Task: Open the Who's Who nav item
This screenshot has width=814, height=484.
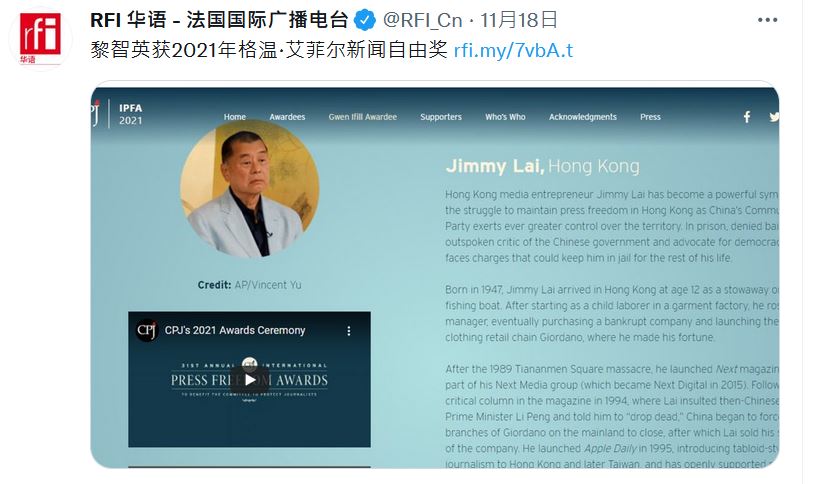Action: point(505,117)
